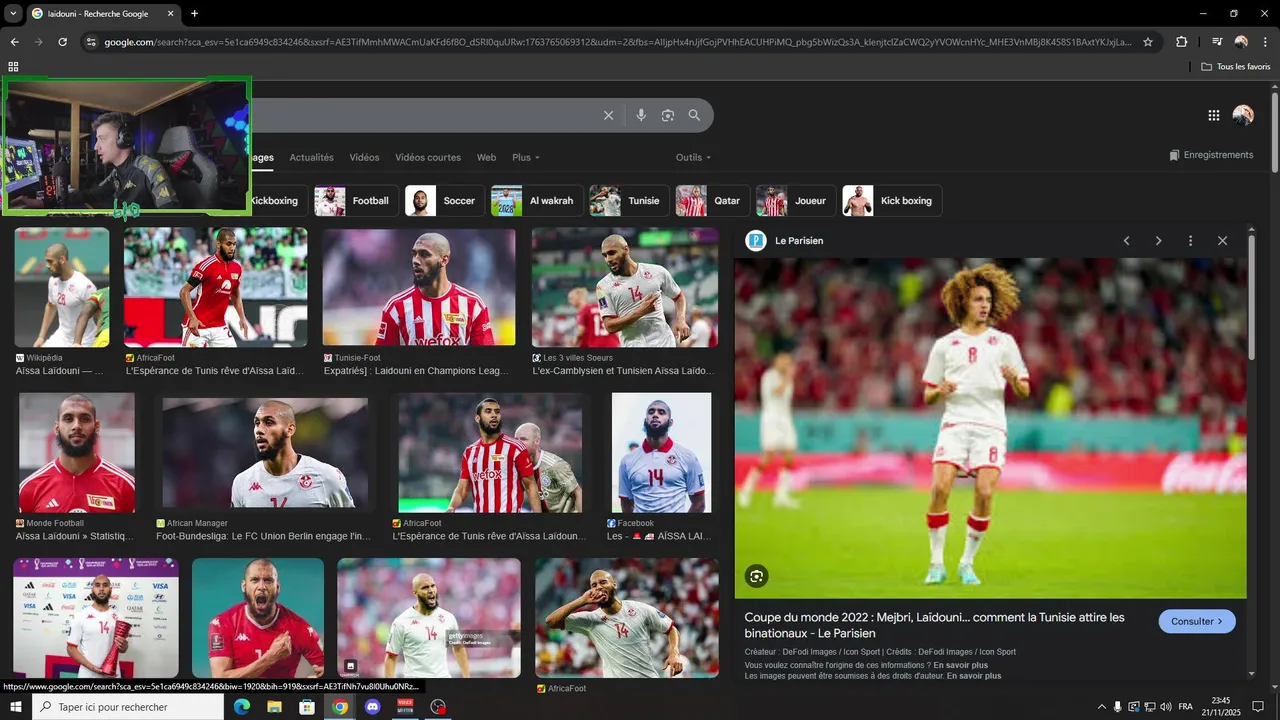The image size is (1280, 720).
Task: Open Chrome three-dot menu
Action: coord(1264,42)
